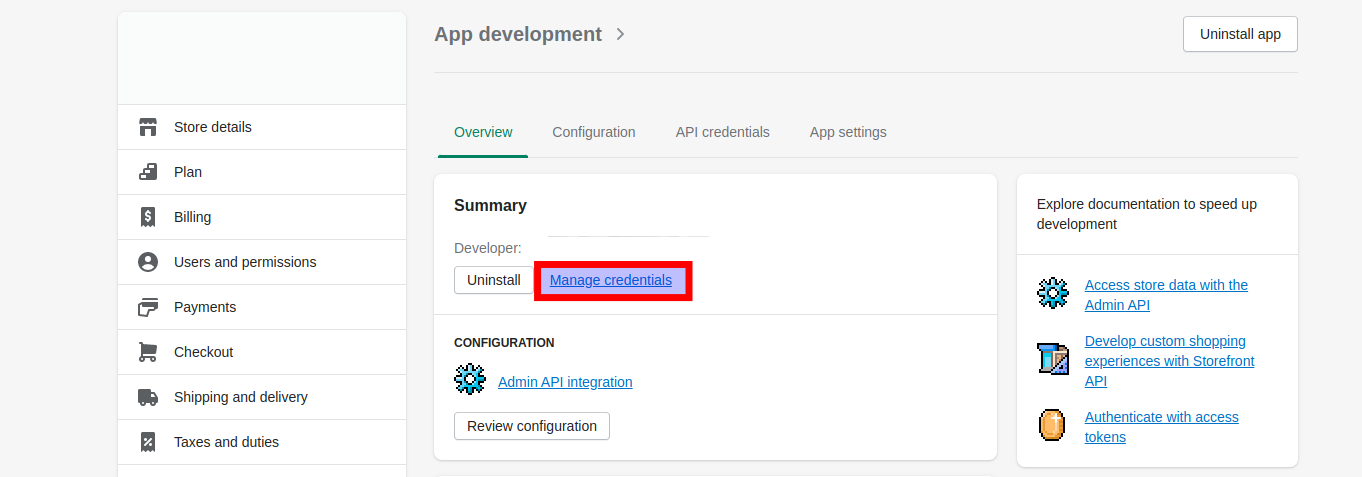Click the gear icon beside Admin API integration
Screen dimensions: 1362x477
470,380
